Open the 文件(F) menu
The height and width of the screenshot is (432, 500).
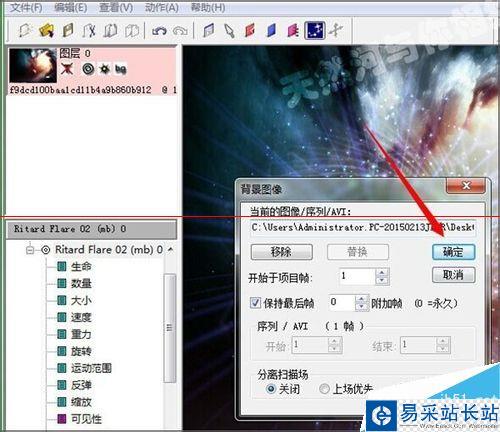tap(26, 7)
